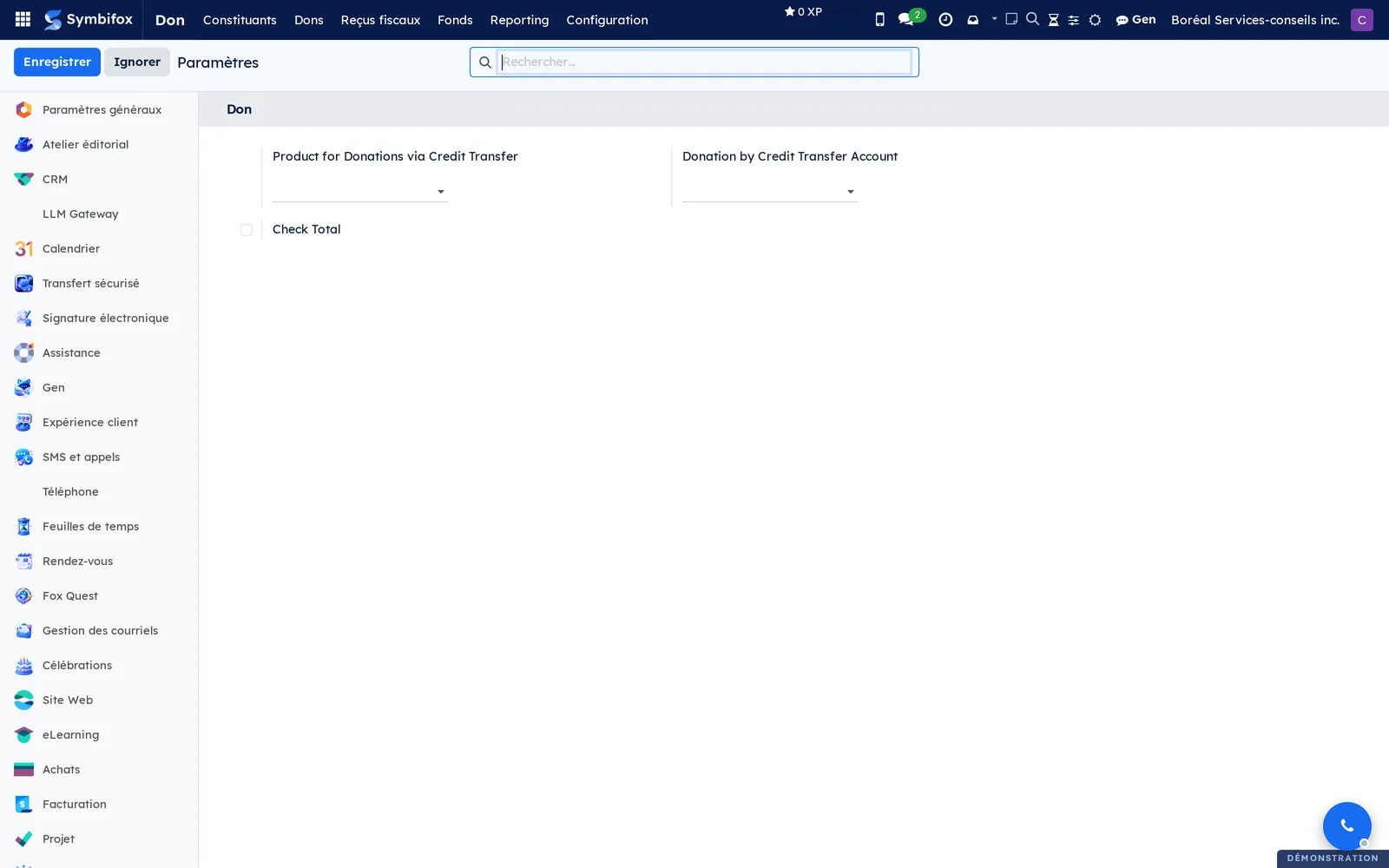The width and height of the screenshot is (1389, 868).
Task: Select CRM settings in the sidebar
Action: click(99, 179)
